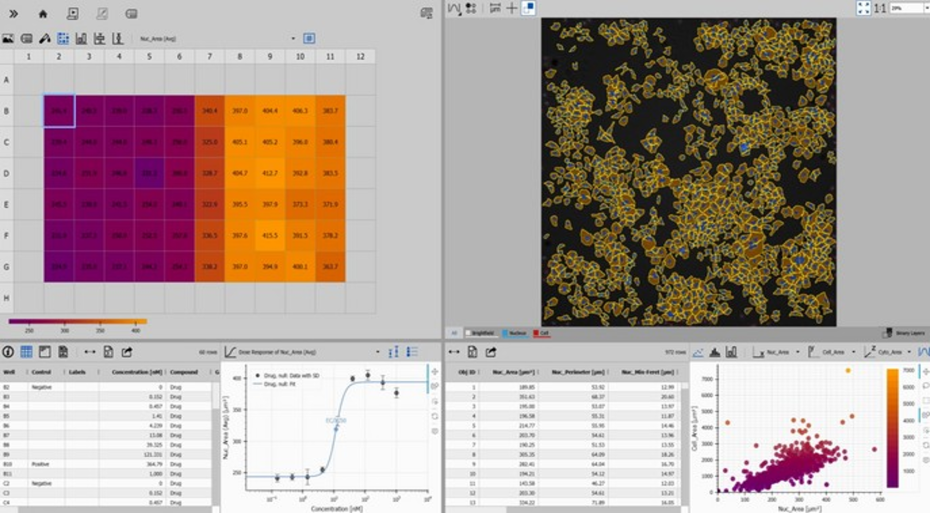Export objects table to file
Screen dimensions: 930x513
472,352
